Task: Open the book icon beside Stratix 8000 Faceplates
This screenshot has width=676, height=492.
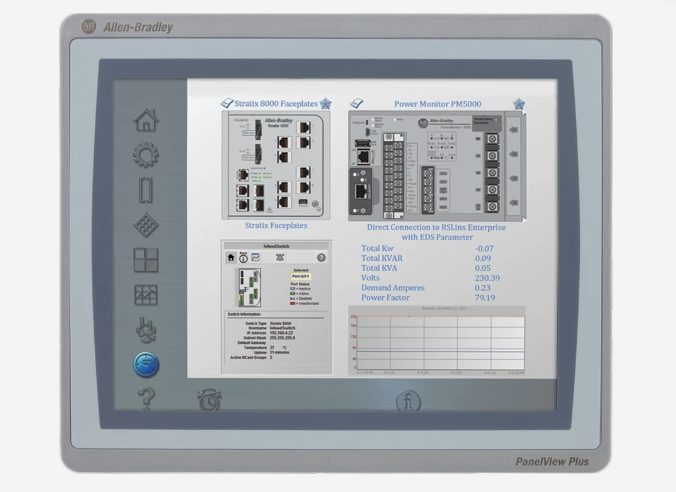Action: pos(227,103)
